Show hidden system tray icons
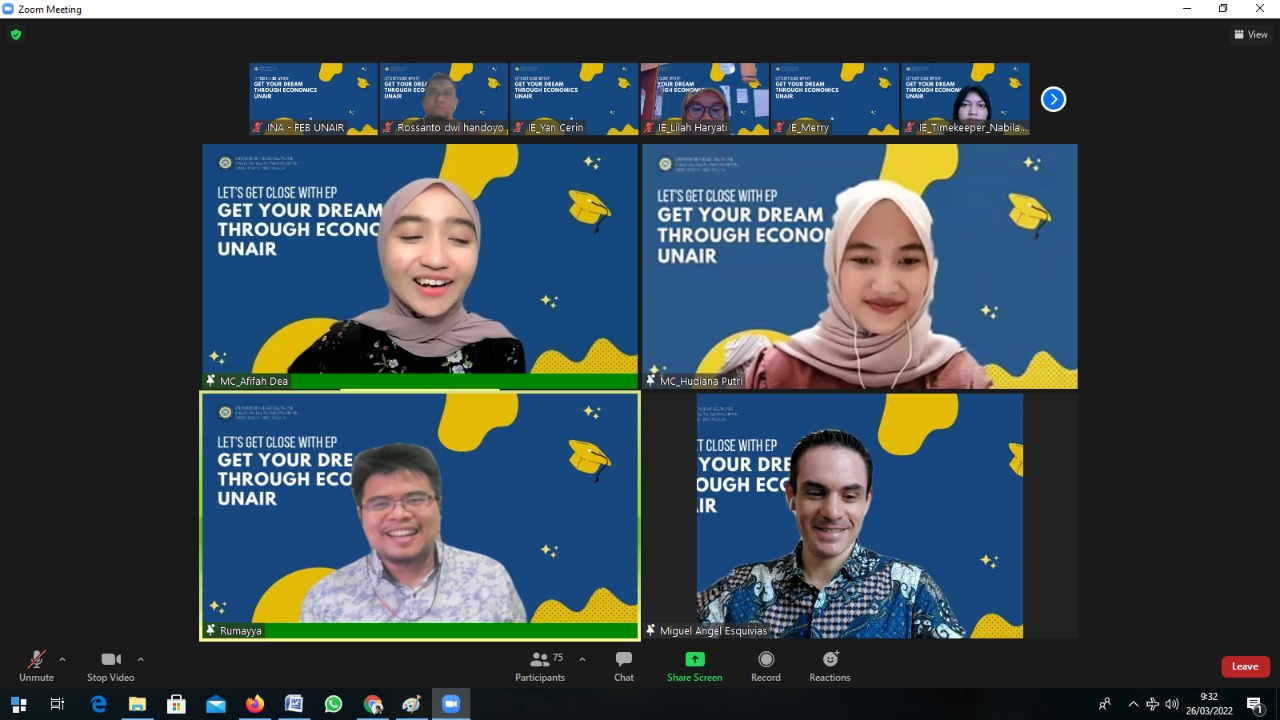 click(1133, 704)
